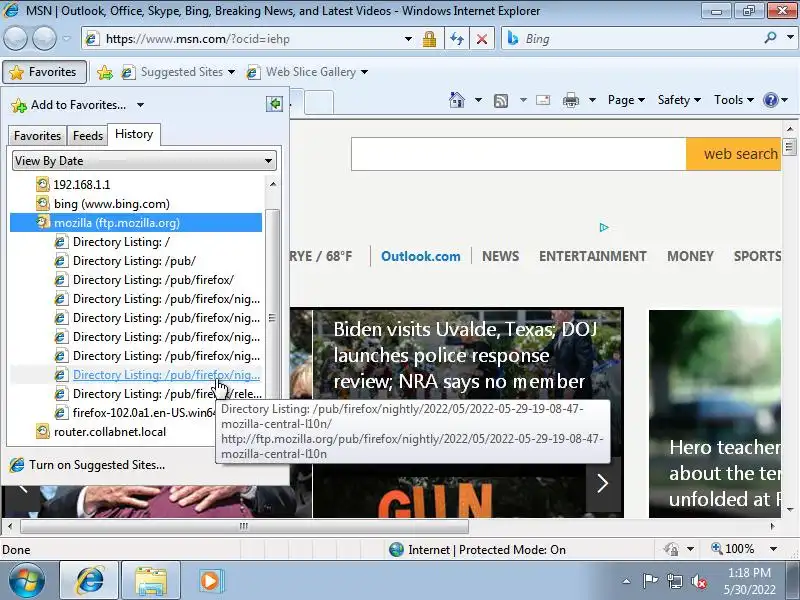
Task: Click the Refresh page icon
Action: (x=457, y=39)
